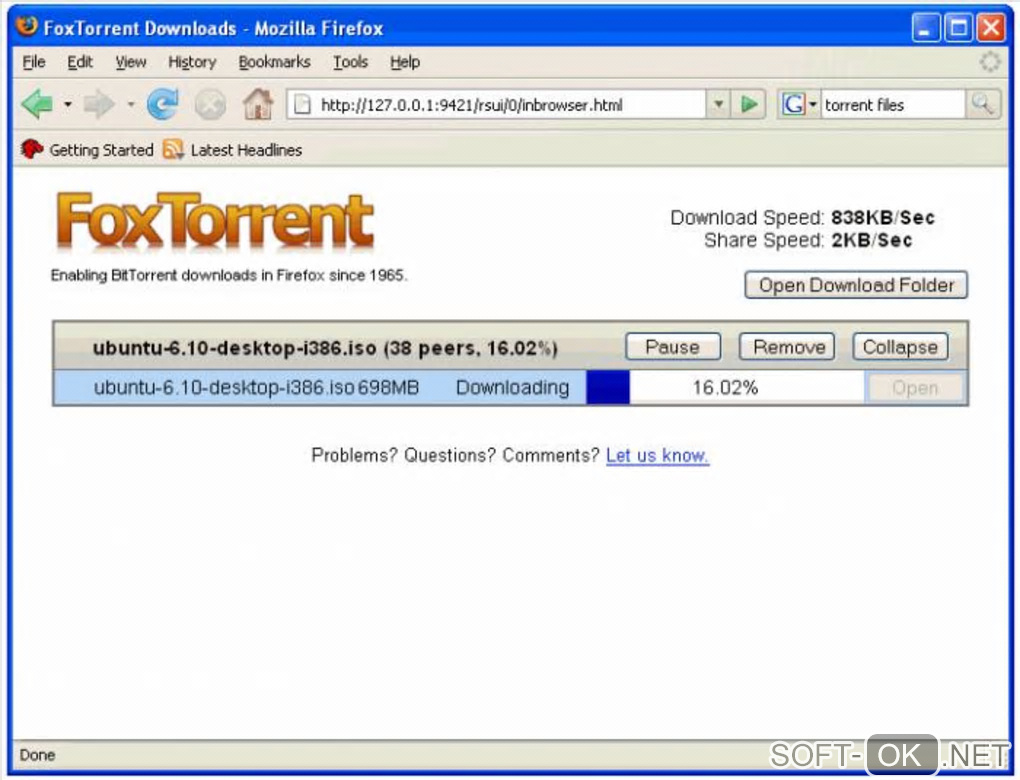Image resolution: width=1020 pixels, height=780 pixels.
Task: Select the file row 'ubuntu-6.10-desktop-i386.iso 698MB'
Action: coord(256,388)
